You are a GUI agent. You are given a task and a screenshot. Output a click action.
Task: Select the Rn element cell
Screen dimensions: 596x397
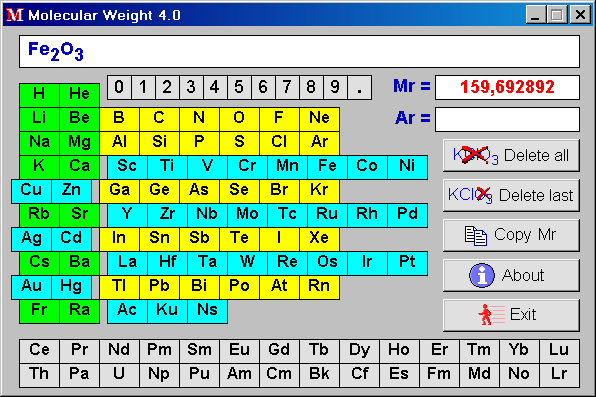pyautogui.click(x=319, y=287)
